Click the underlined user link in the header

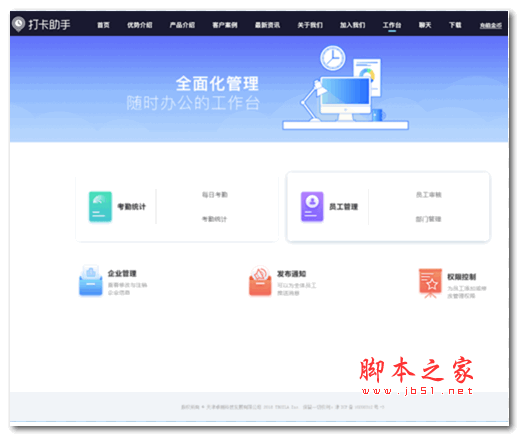pos(491,26)
